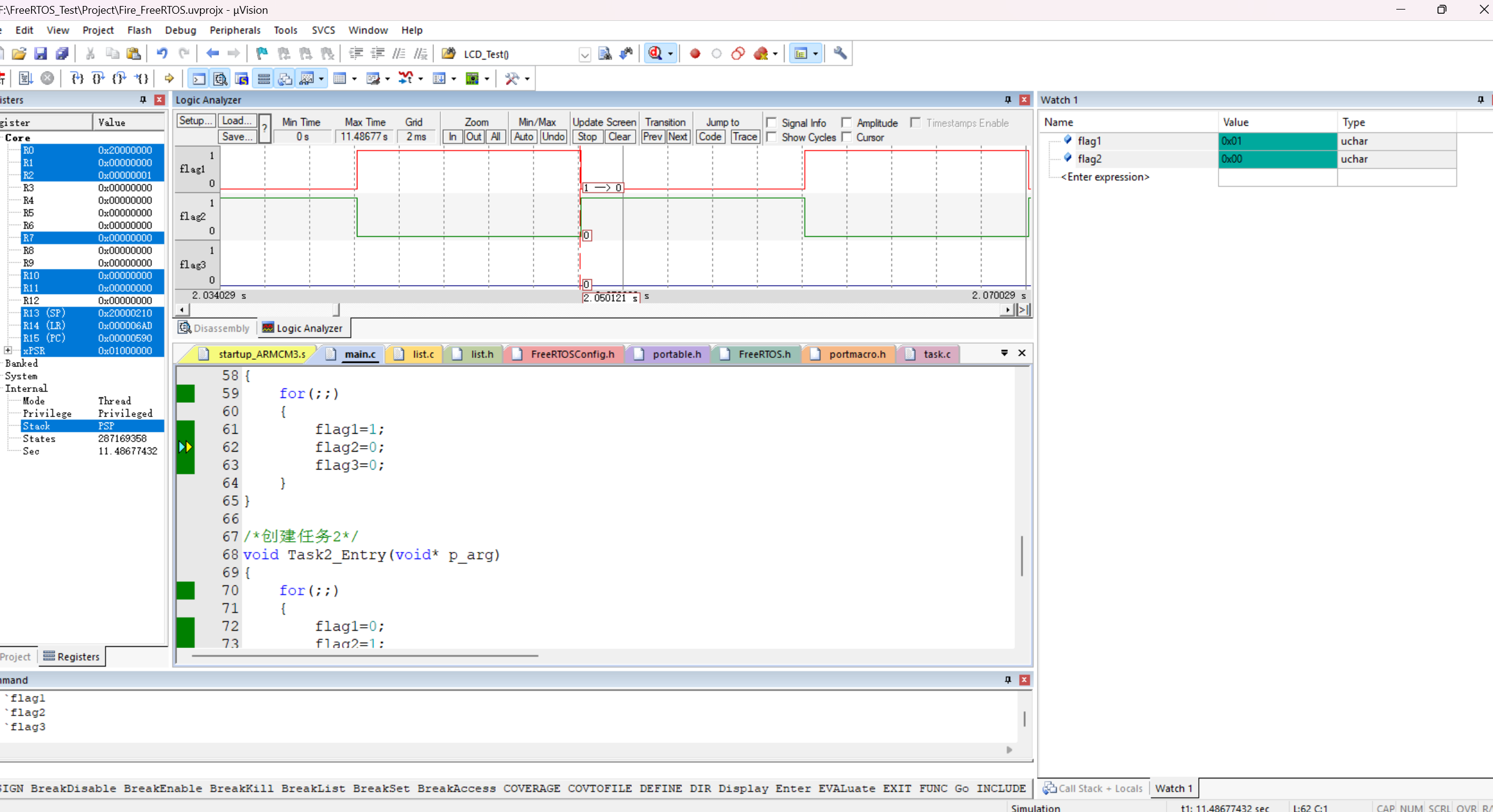Open the Peripherals menu
Viewport: 1493px width, 812px height.
pyautogui.click(x=235, y=30)
